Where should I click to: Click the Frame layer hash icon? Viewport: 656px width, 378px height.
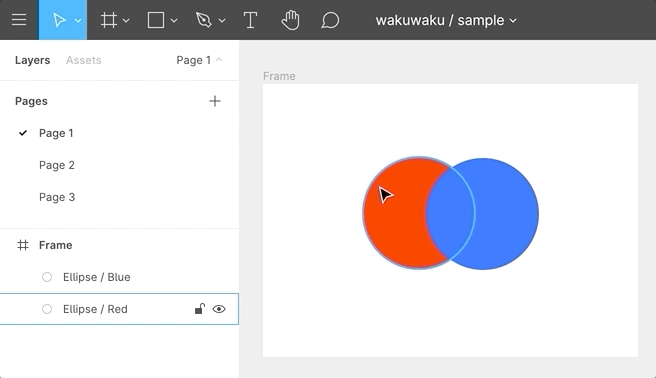pyautogui.click(x=23, y=245)
